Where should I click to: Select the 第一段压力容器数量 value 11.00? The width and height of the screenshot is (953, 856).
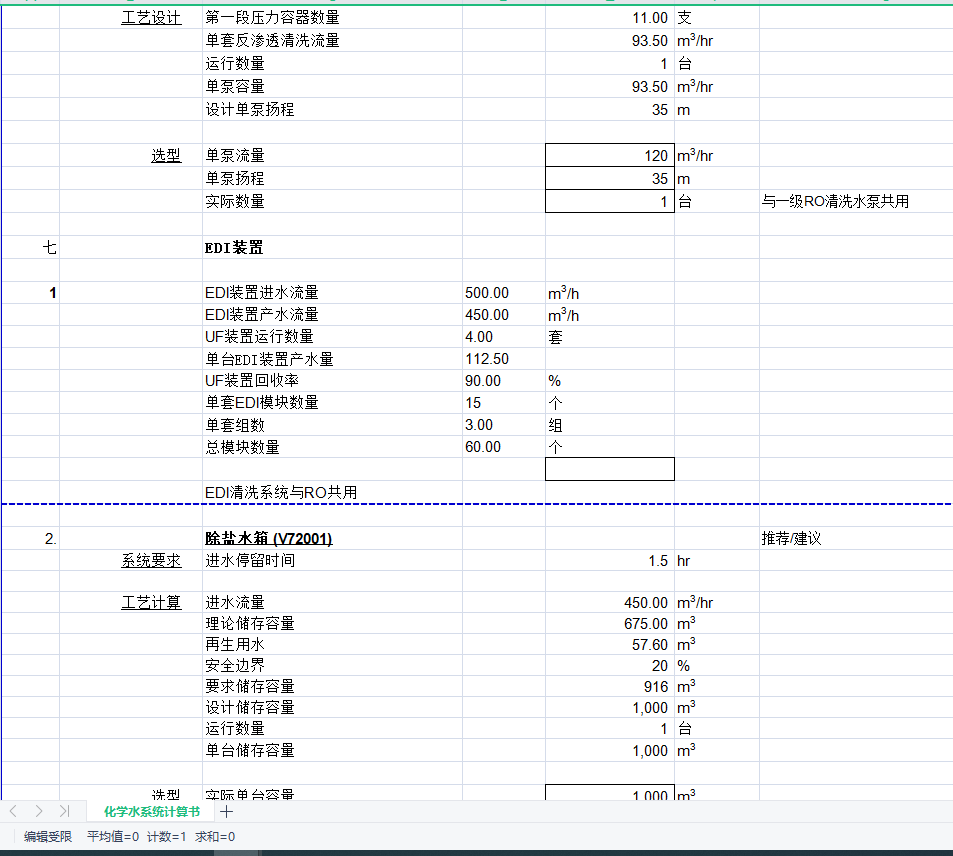pos(610,18)
